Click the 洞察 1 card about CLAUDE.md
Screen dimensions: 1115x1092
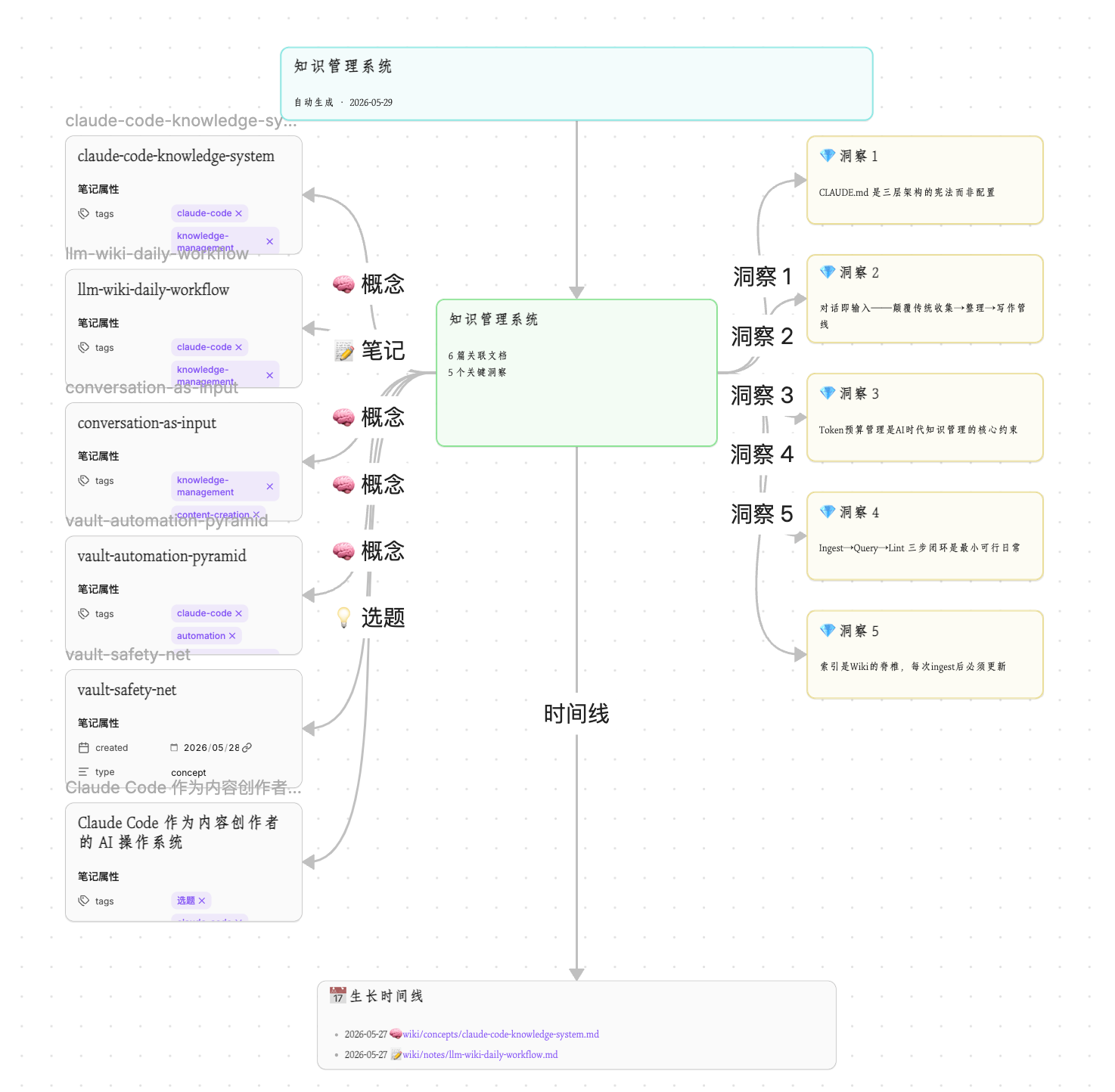pos(925,180)
